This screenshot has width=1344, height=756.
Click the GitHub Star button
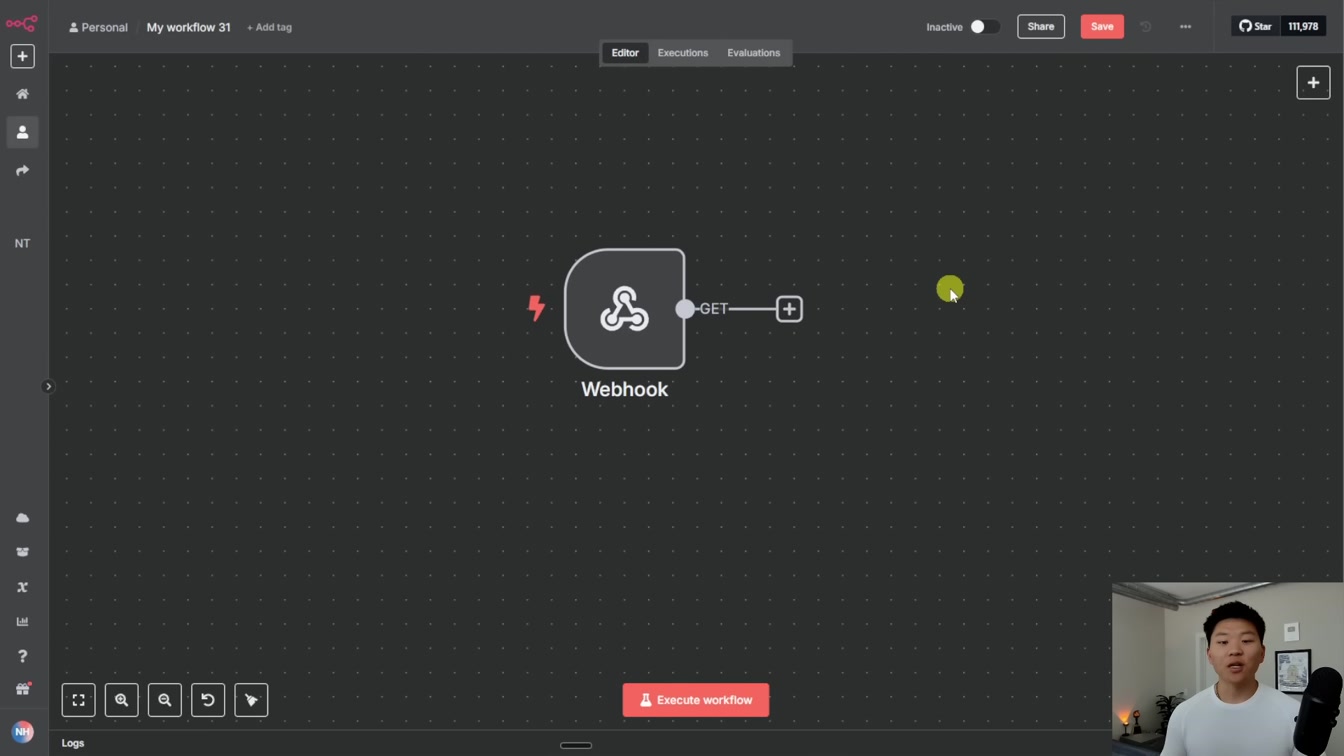click(x=1256, y=27)
